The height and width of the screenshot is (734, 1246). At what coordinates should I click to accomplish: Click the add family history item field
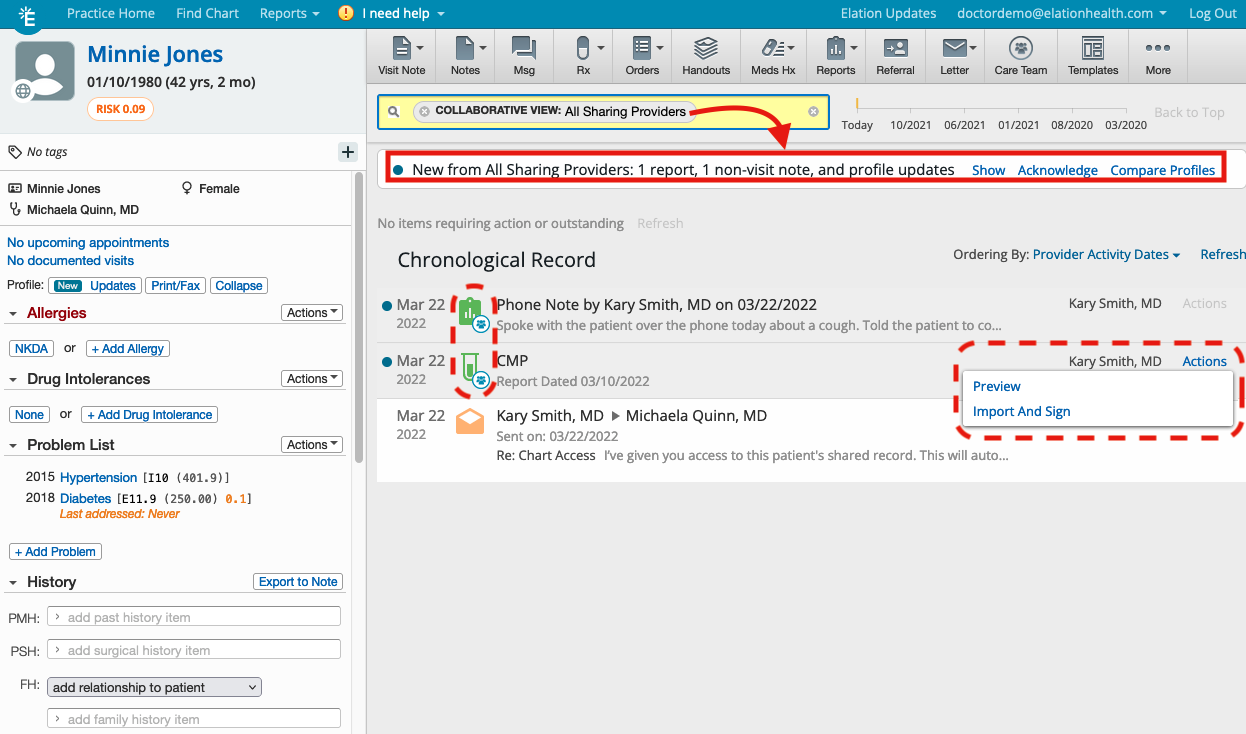(x=193, y=718)
